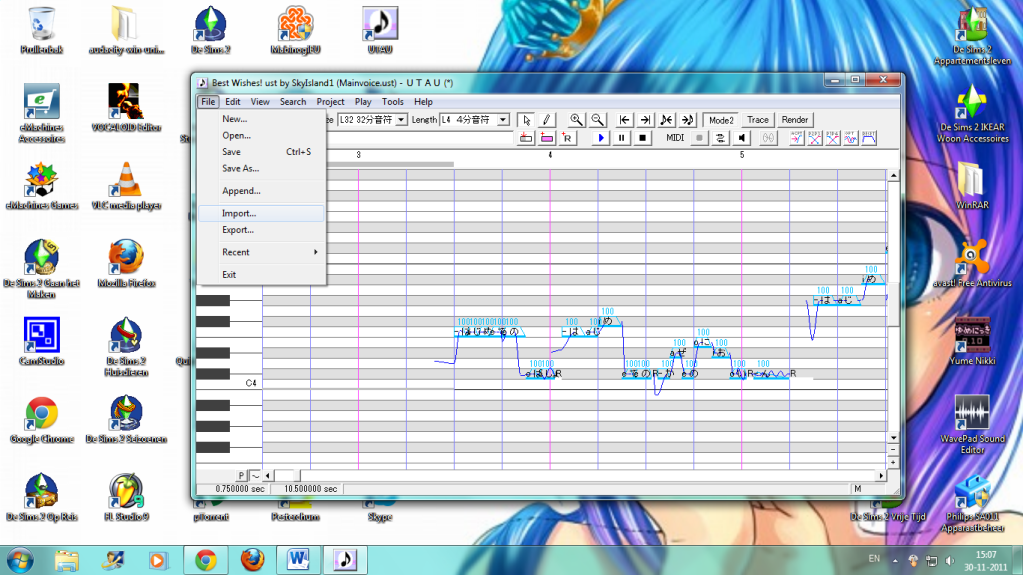The height and width of the screenshot is (575, 1023).
Task: Toggle the small 'P' button at bottom-left
Action: pos(241,474)
